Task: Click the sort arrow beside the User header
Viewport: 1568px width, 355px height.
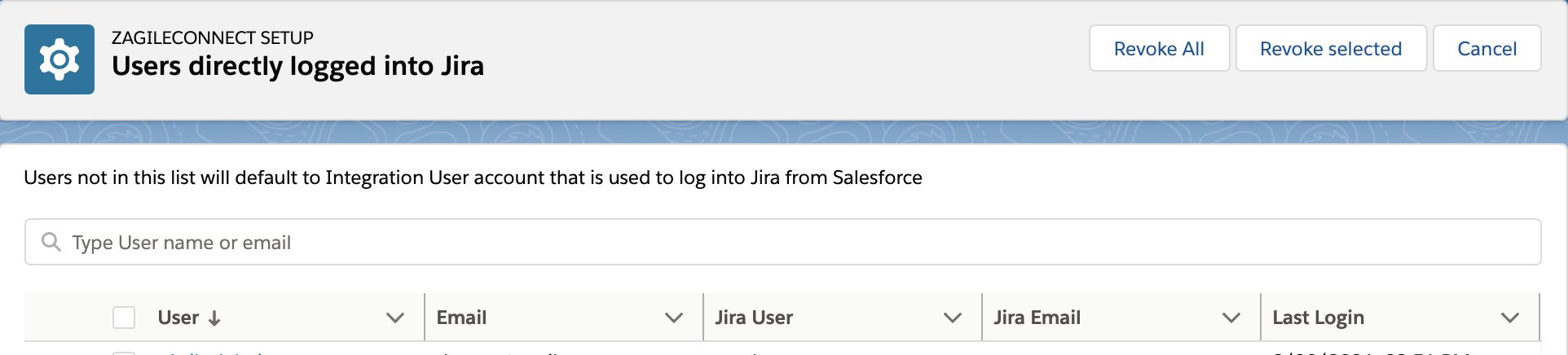Action: (x=214, y=318)
